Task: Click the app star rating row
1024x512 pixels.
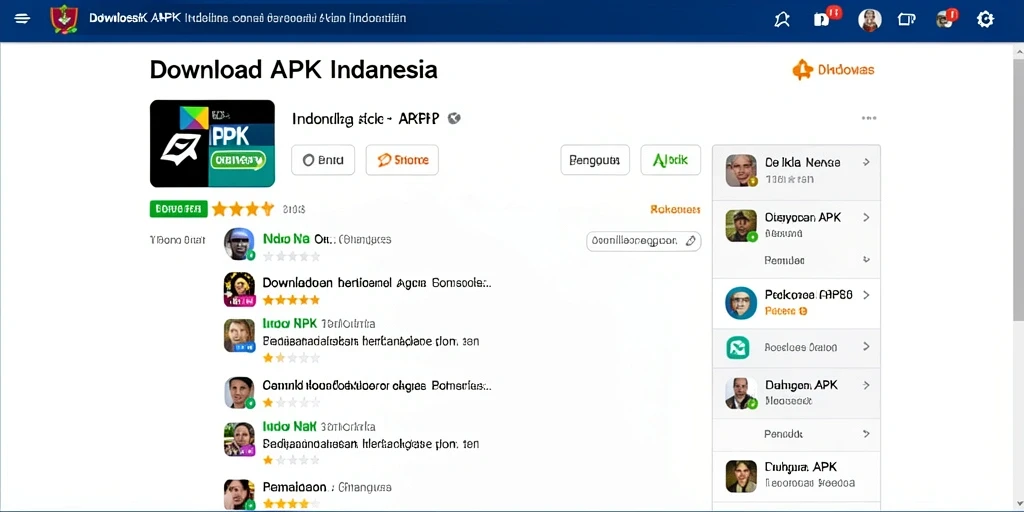Action: tap(243, 209)
